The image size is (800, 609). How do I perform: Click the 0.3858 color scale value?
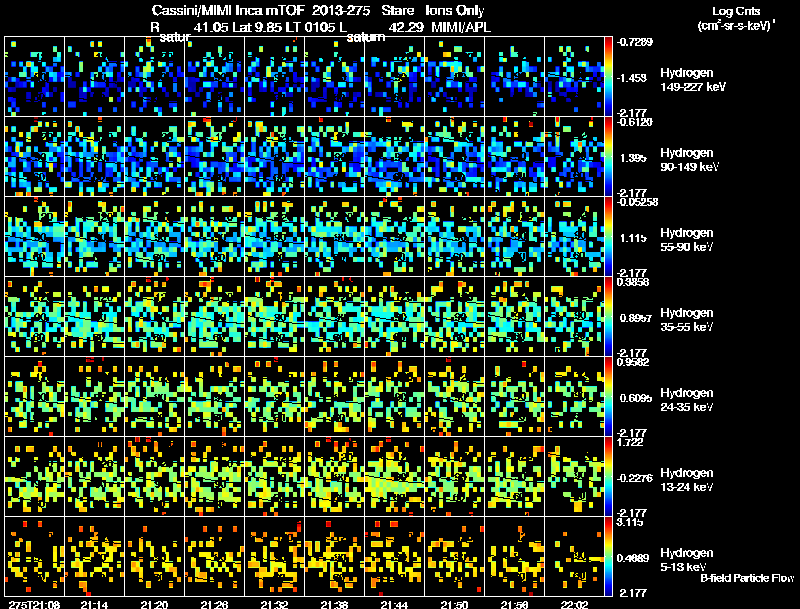[633, 282]
